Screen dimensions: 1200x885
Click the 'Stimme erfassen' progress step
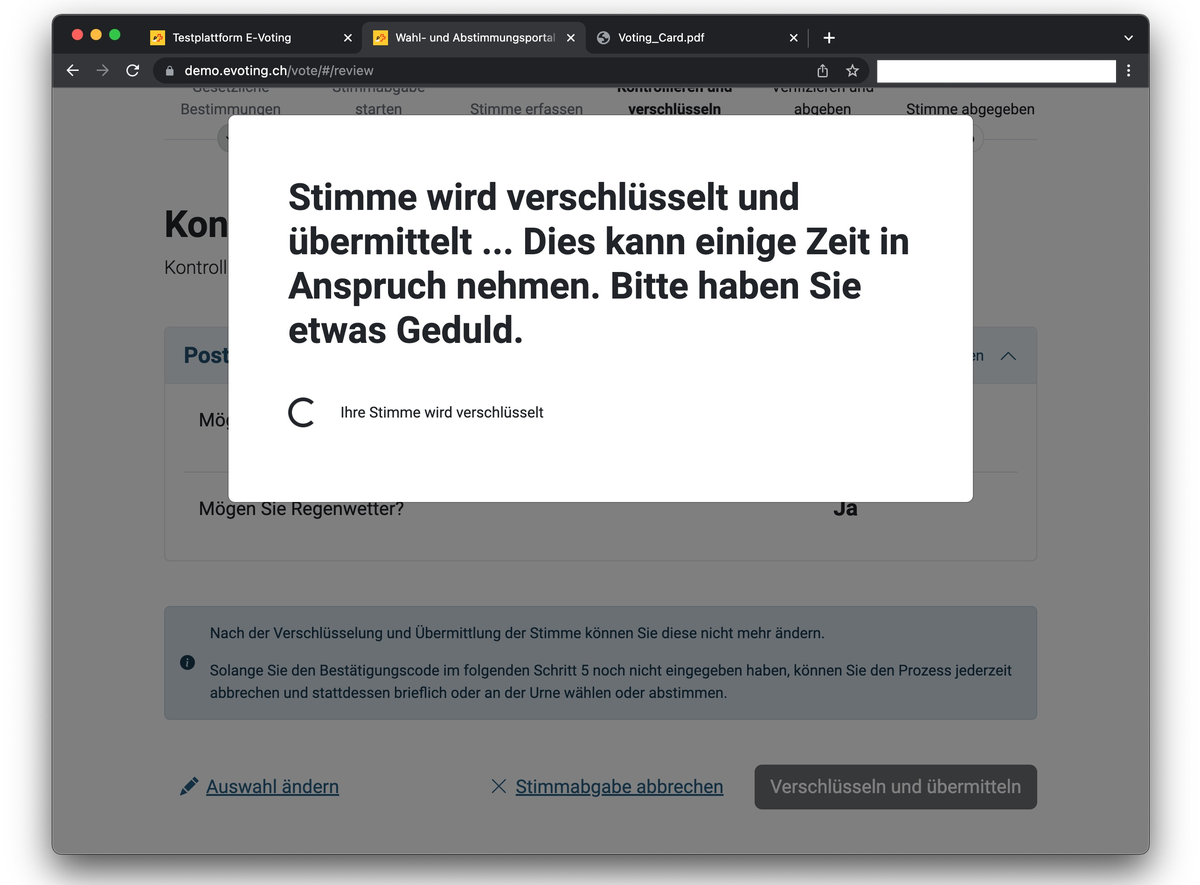tap(526, 109)
